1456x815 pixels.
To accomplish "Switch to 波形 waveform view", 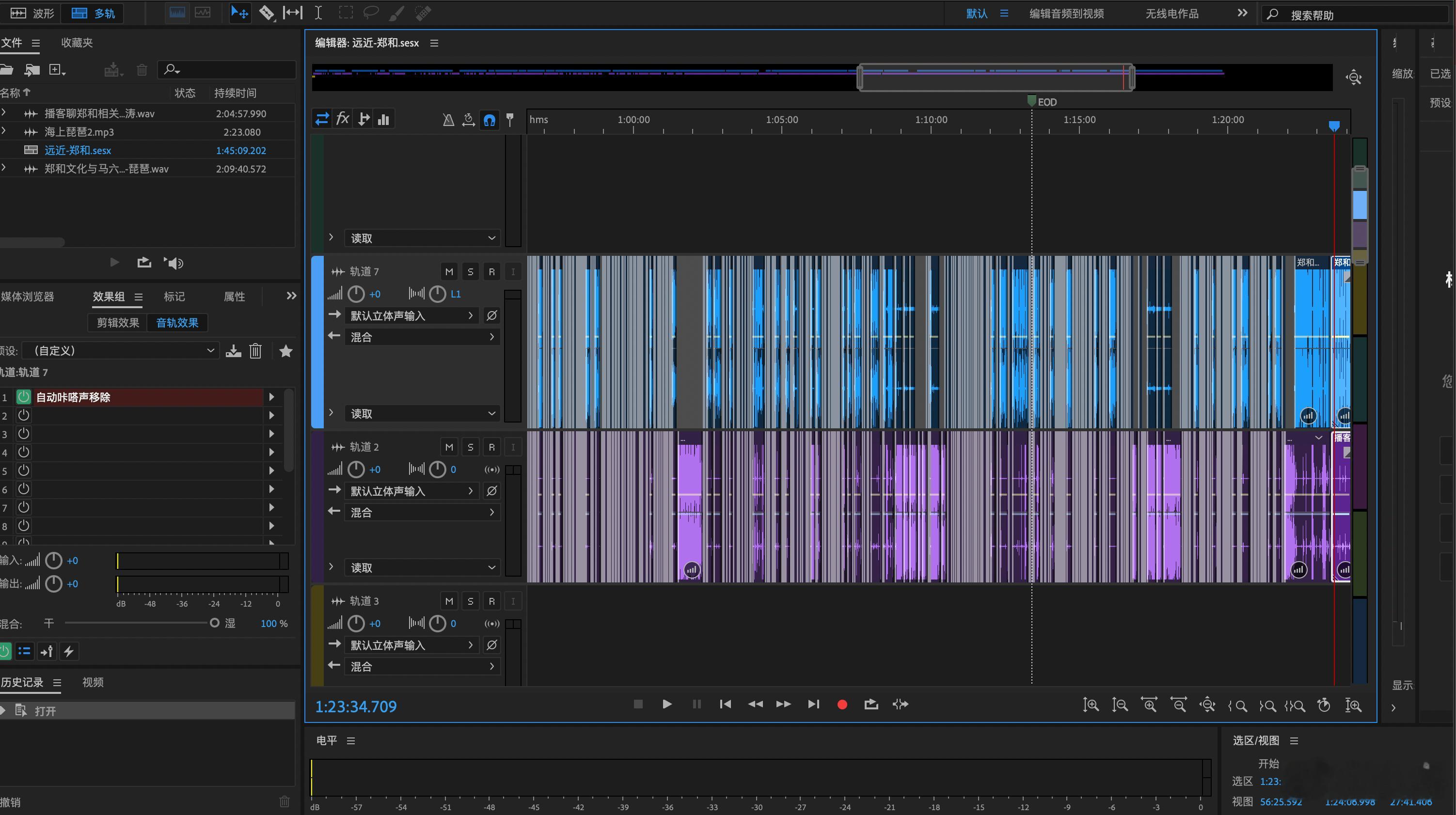I will [x=32, y=13].
